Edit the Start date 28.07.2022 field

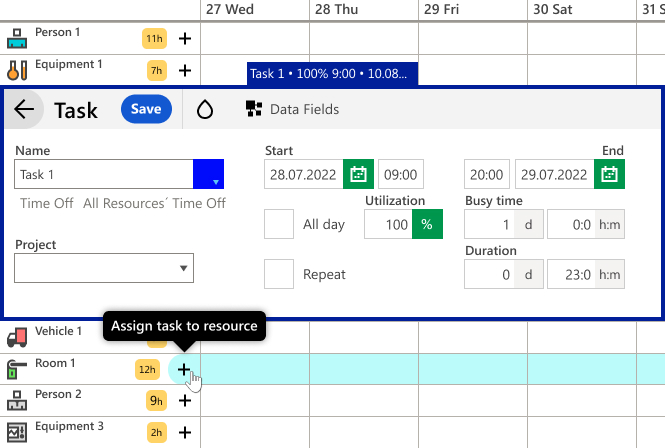(x=304, y=174)
